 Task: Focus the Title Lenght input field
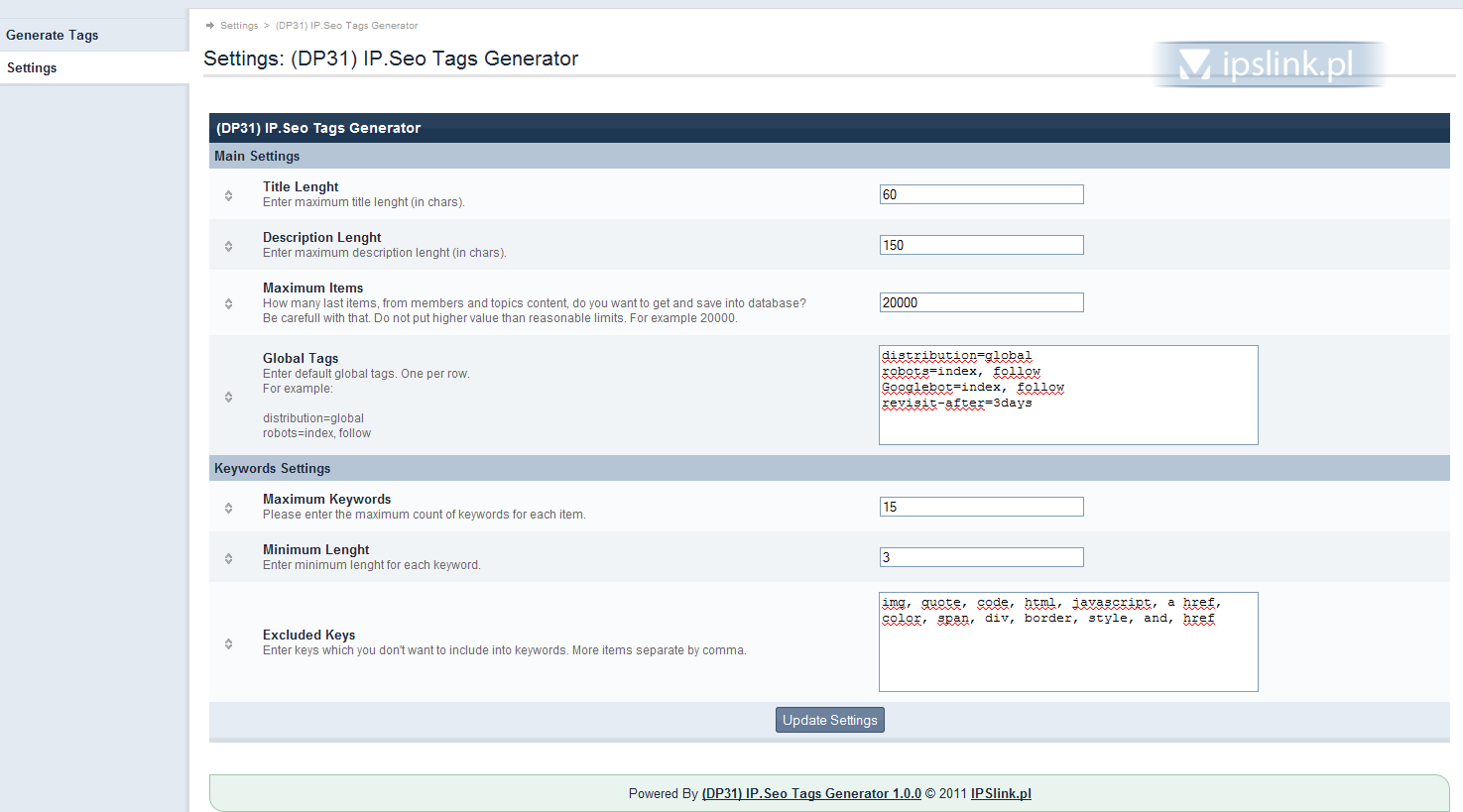click(981, 194)
